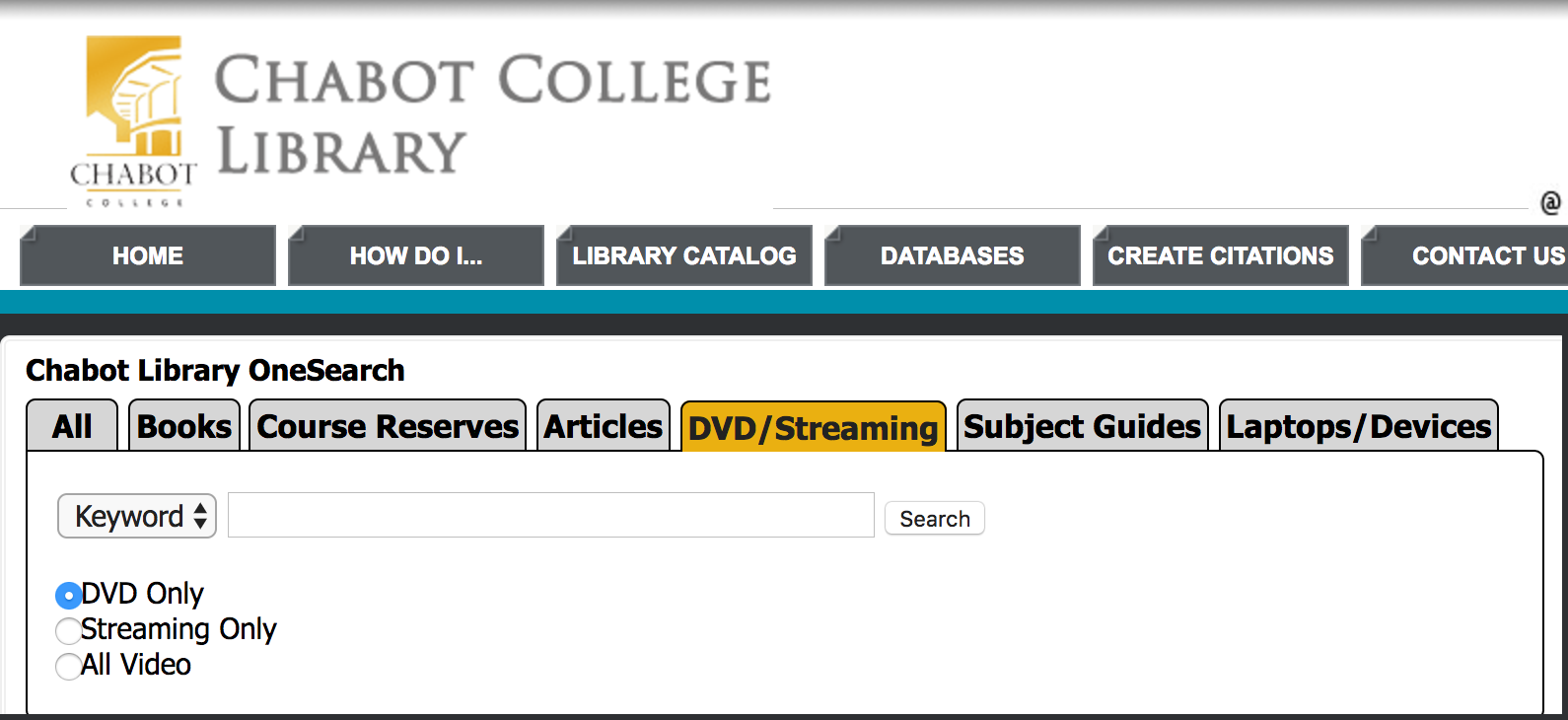Image resolution: width=1568 pixels, height=720 pixels.
Task: Select the DVD Only radio button
Action: (68, 596)
